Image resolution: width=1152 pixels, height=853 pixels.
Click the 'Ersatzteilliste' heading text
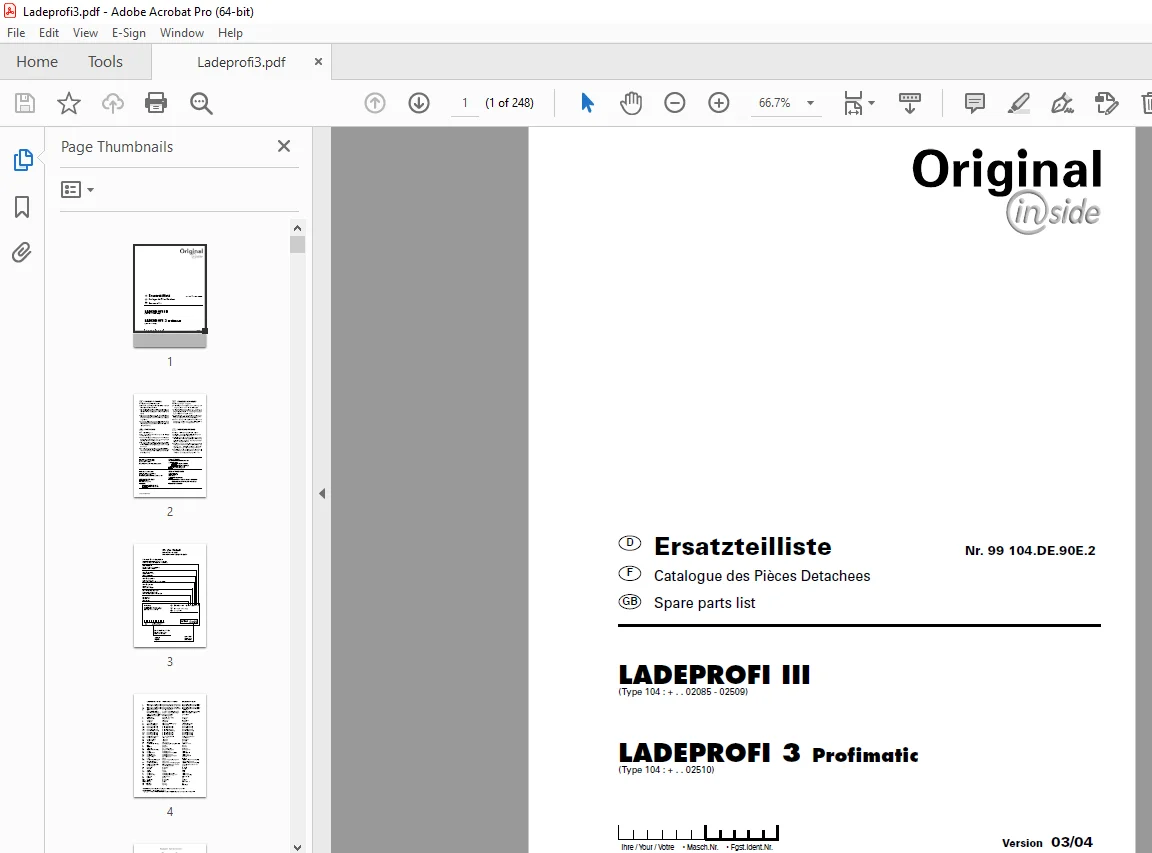(x=742, y=547)
